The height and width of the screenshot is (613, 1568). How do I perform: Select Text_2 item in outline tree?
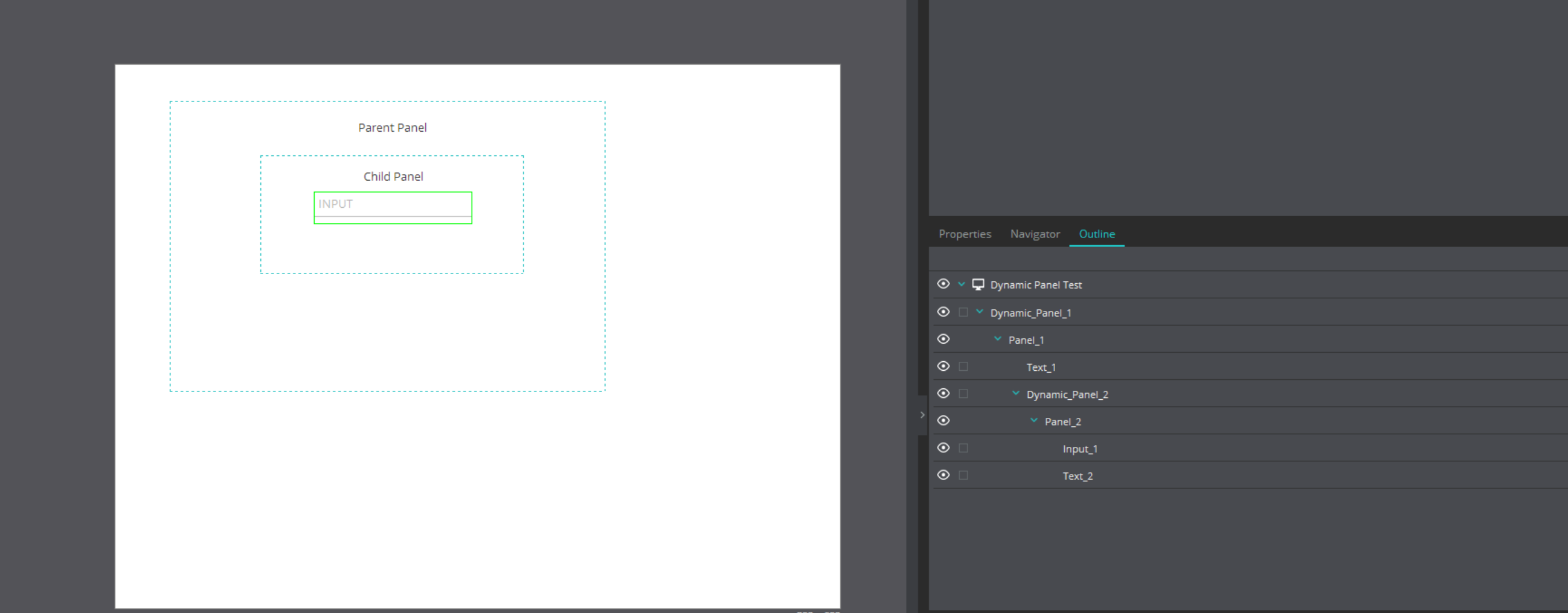tap(1078, 476)
